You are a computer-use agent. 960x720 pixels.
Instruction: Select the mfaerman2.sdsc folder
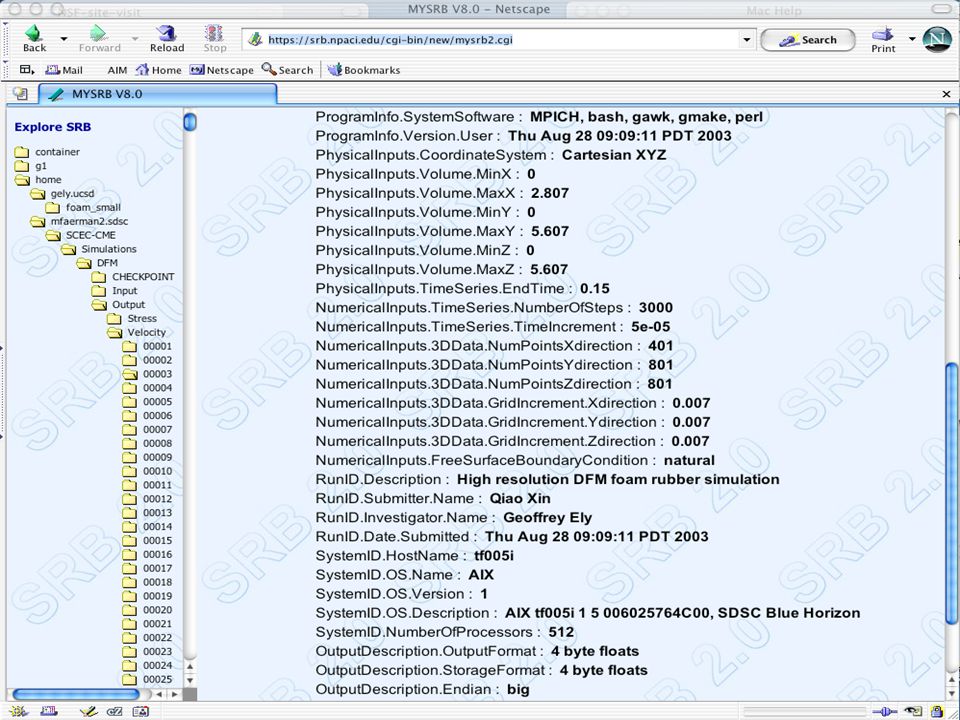click(x=79, y=222)
